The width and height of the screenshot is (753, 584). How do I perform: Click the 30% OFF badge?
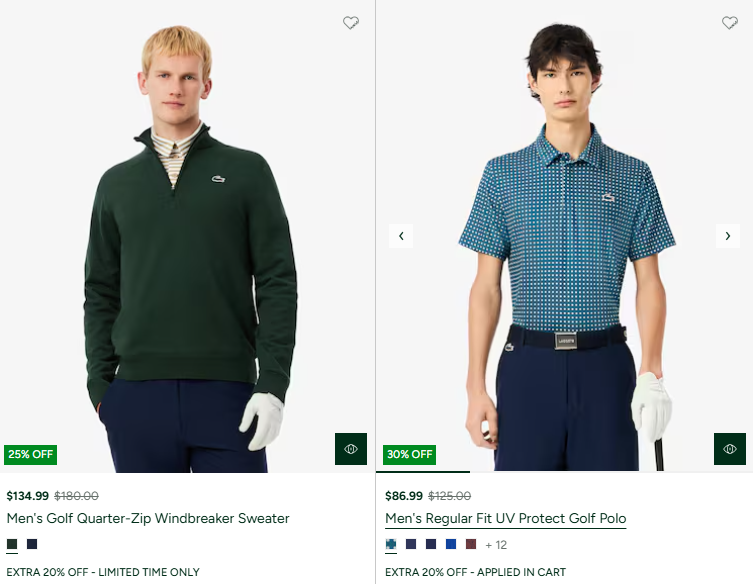(x=410, y=454)
